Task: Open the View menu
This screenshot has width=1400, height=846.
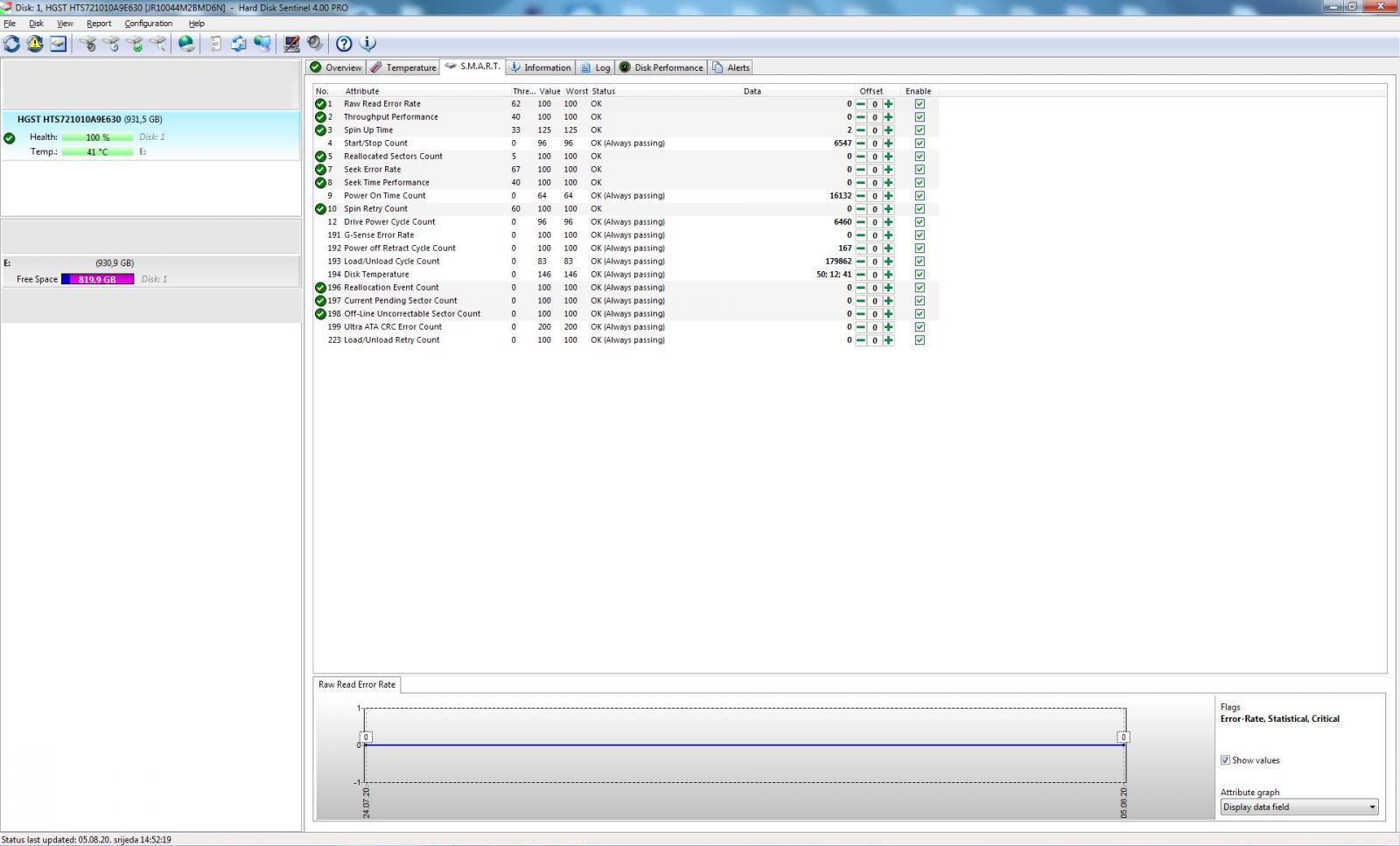Action: pos(65,24)
